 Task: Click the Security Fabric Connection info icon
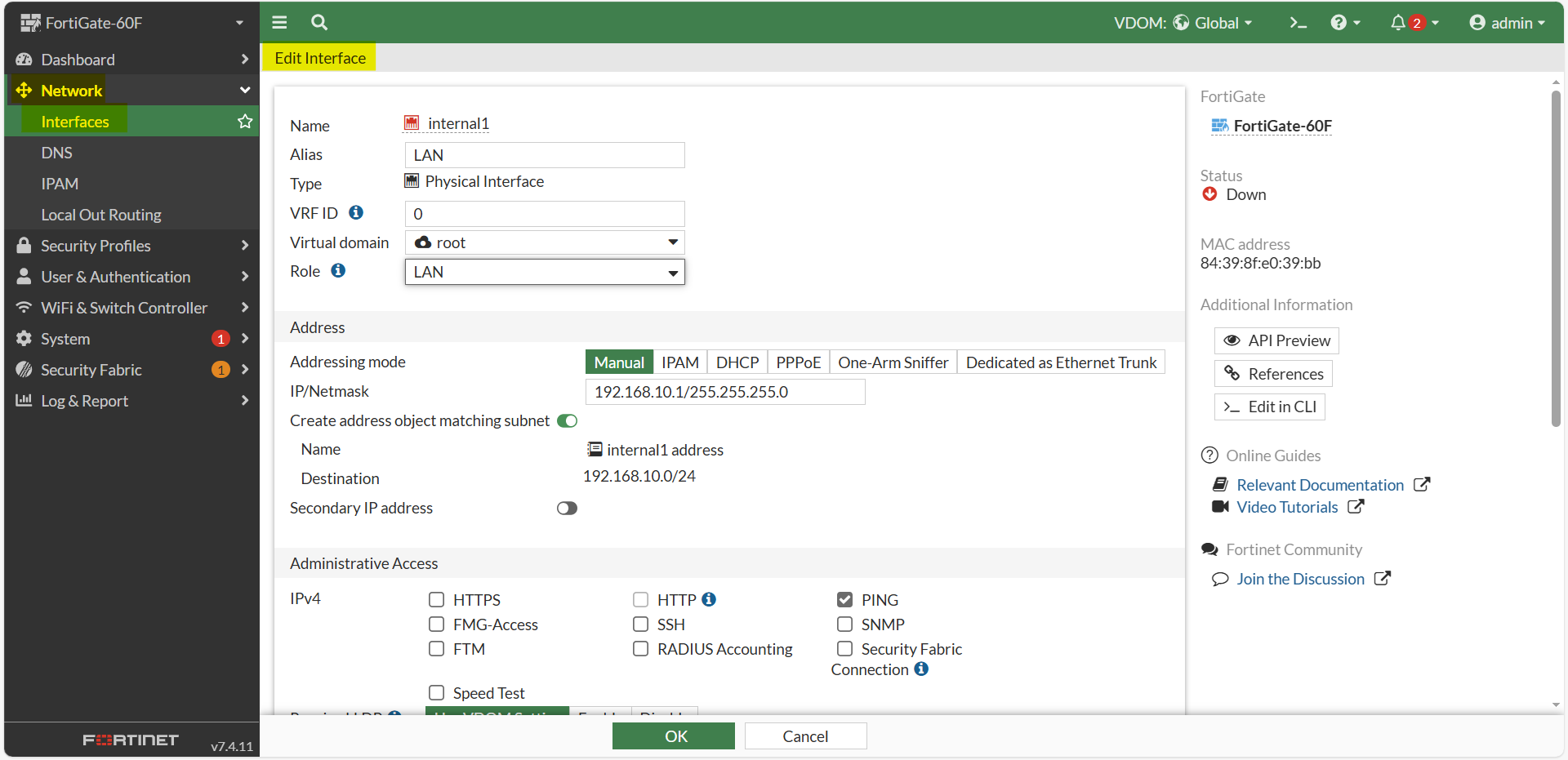pos(921,669)
